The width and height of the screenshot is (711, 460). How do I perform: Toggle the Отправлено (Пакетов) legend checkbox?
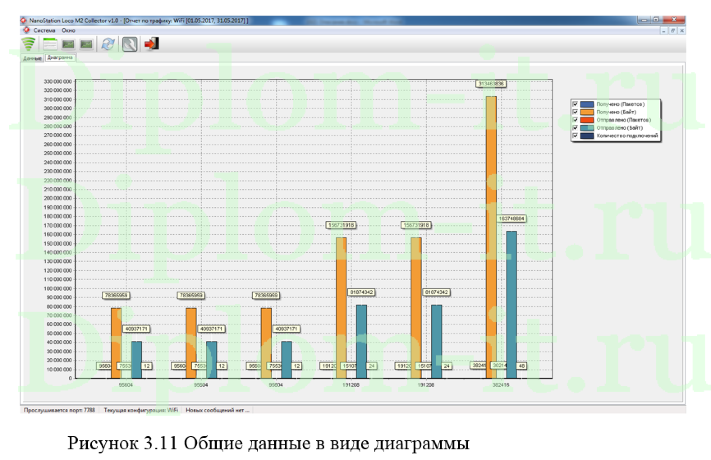pos(574,120)
